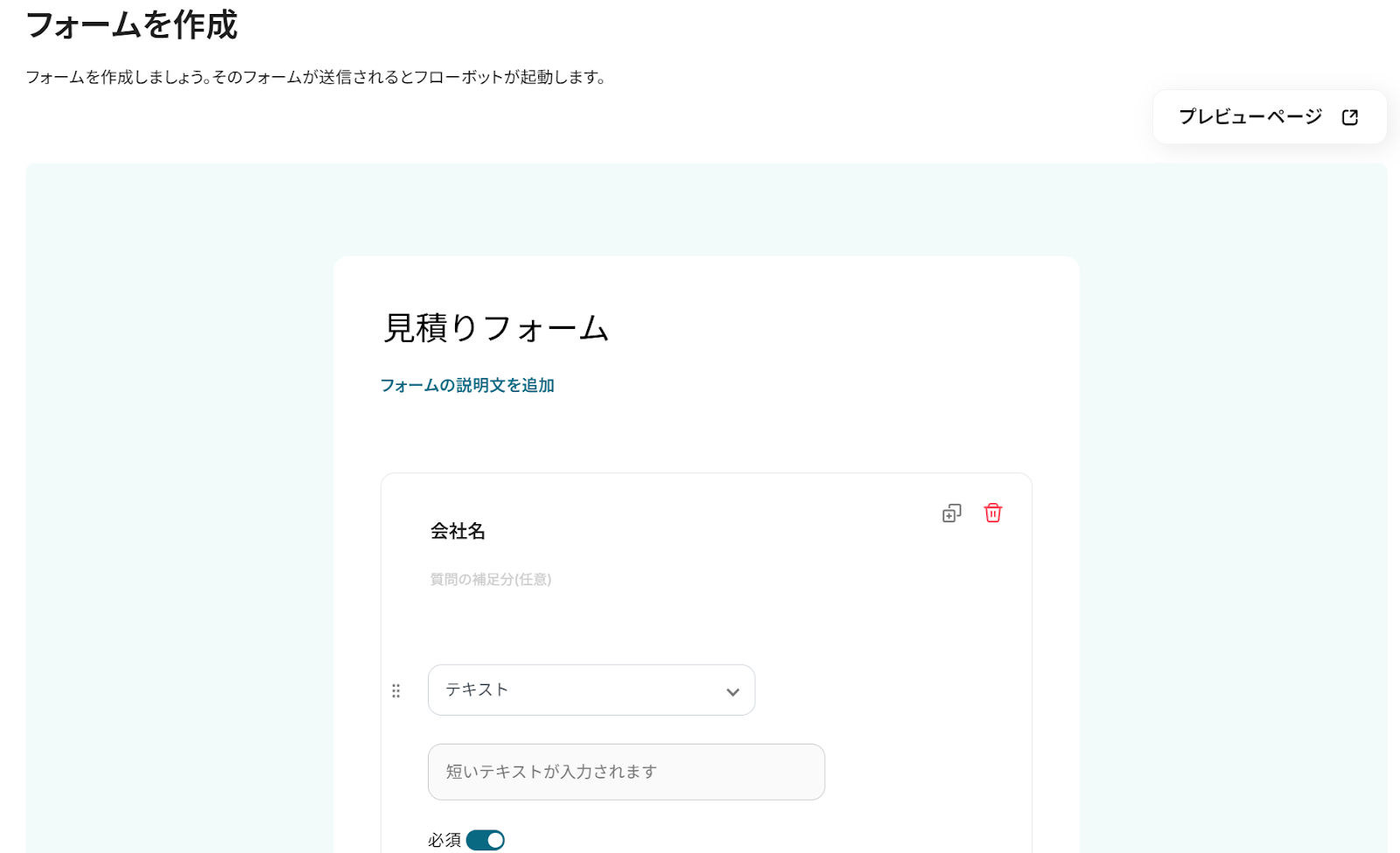Click the フォームの説明文を追加 link
1400x853 pixels.
[467, 386]
